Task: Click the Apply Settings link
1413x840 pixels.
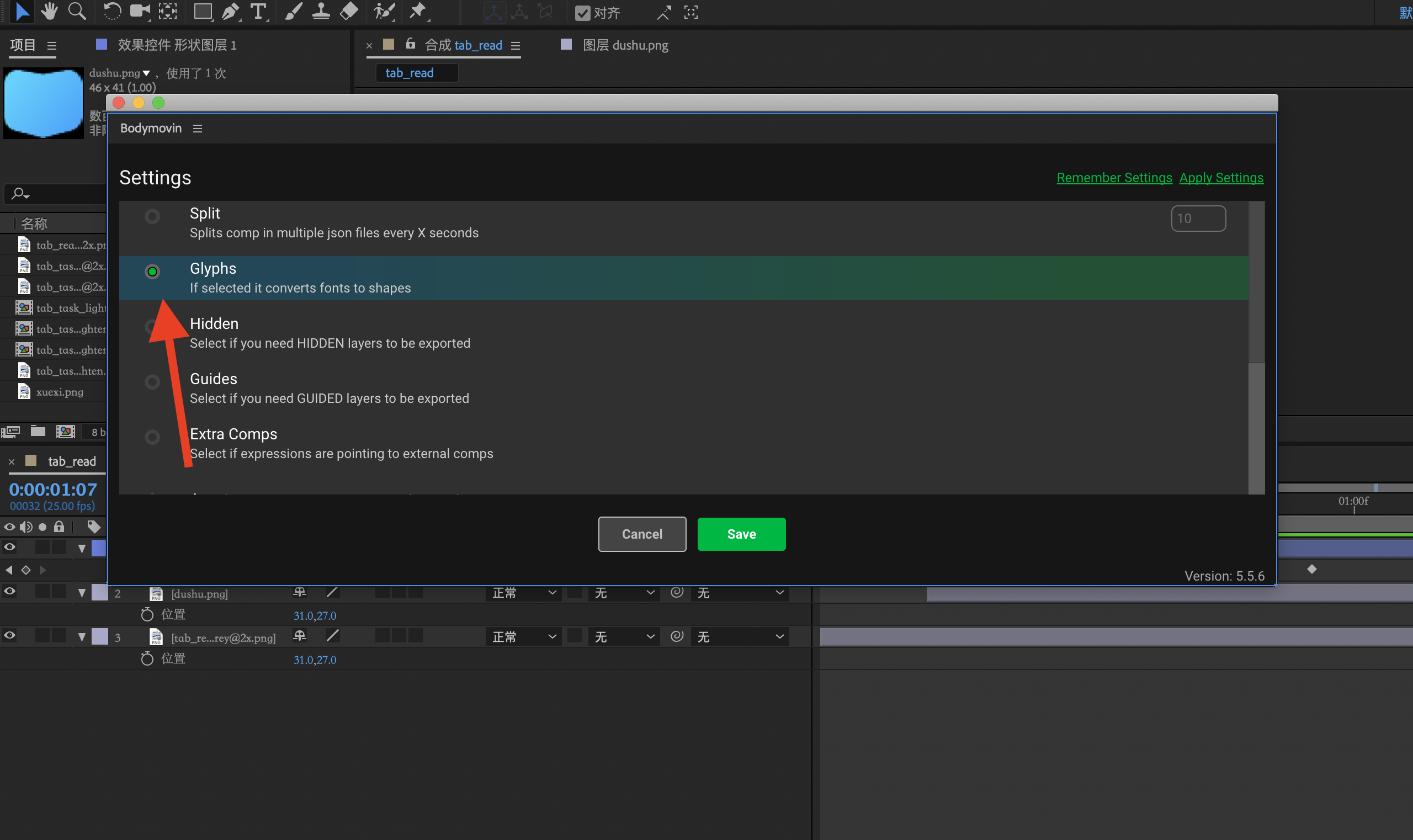Action: 1221,178
